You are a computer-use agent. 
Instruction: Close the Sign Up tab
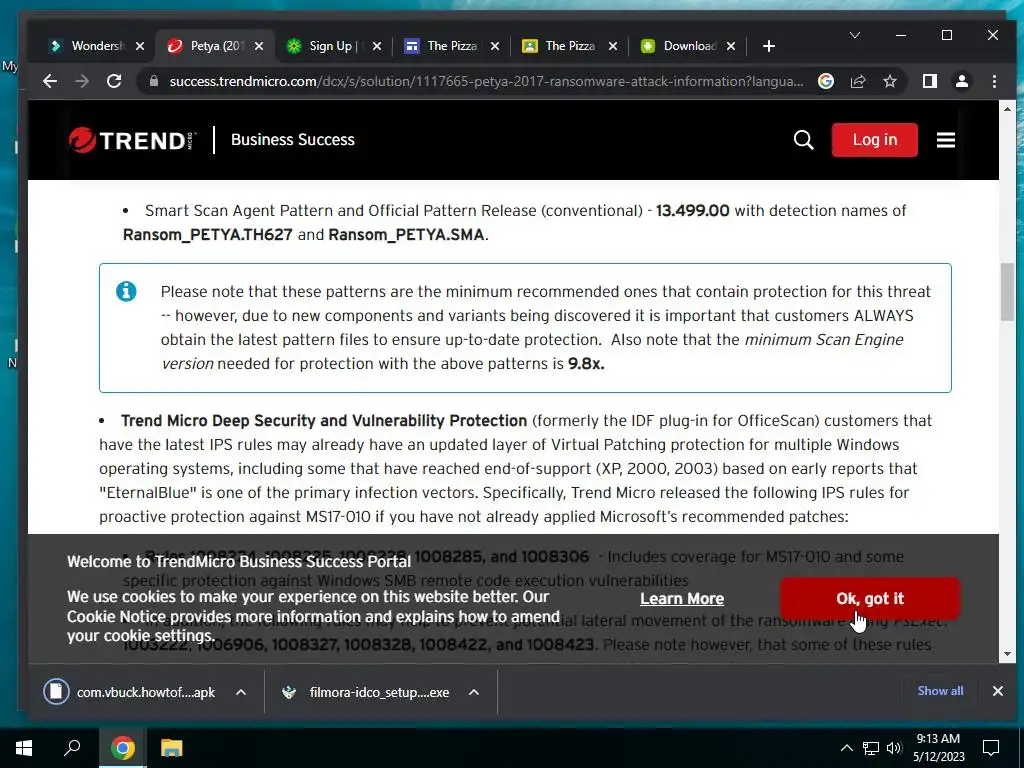point(377,46)
